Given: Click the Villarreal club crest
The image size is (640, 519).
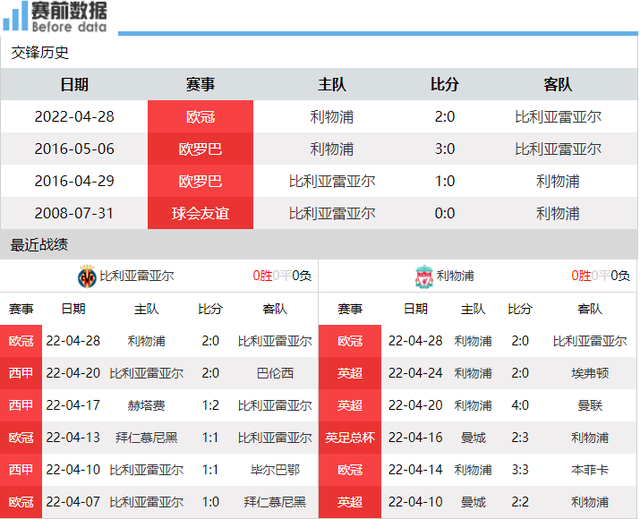Looking at the screenshot, I should (x=87, y=277).
